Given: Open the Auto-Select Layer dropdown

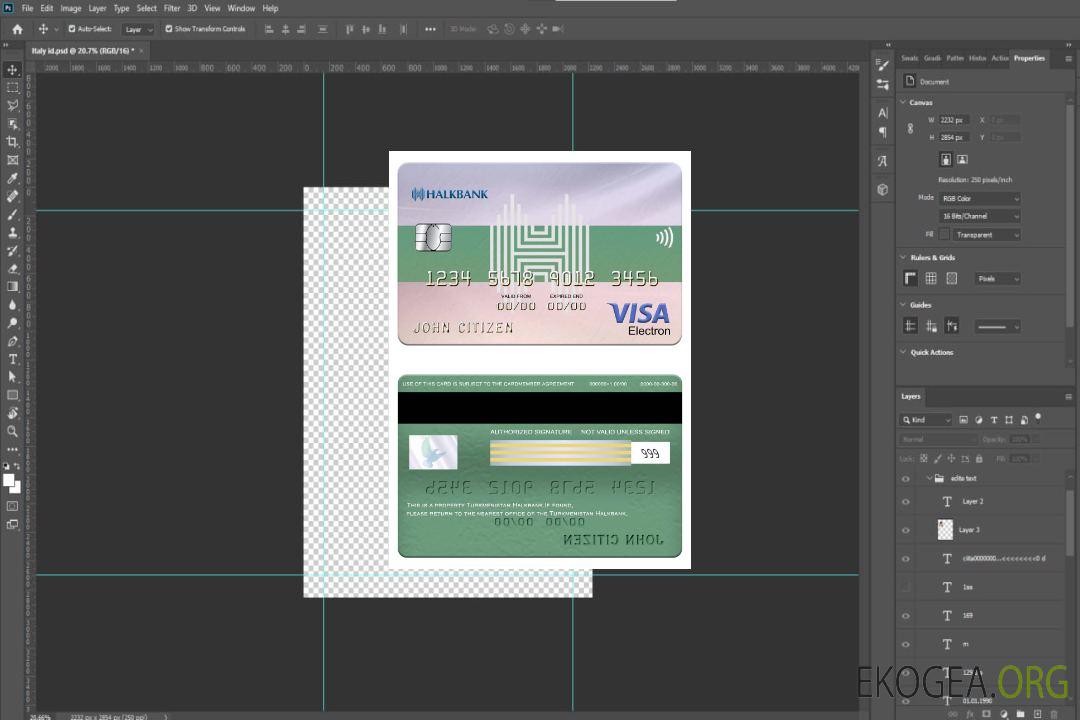Looking at the screenshot, I should coord(138,29).
